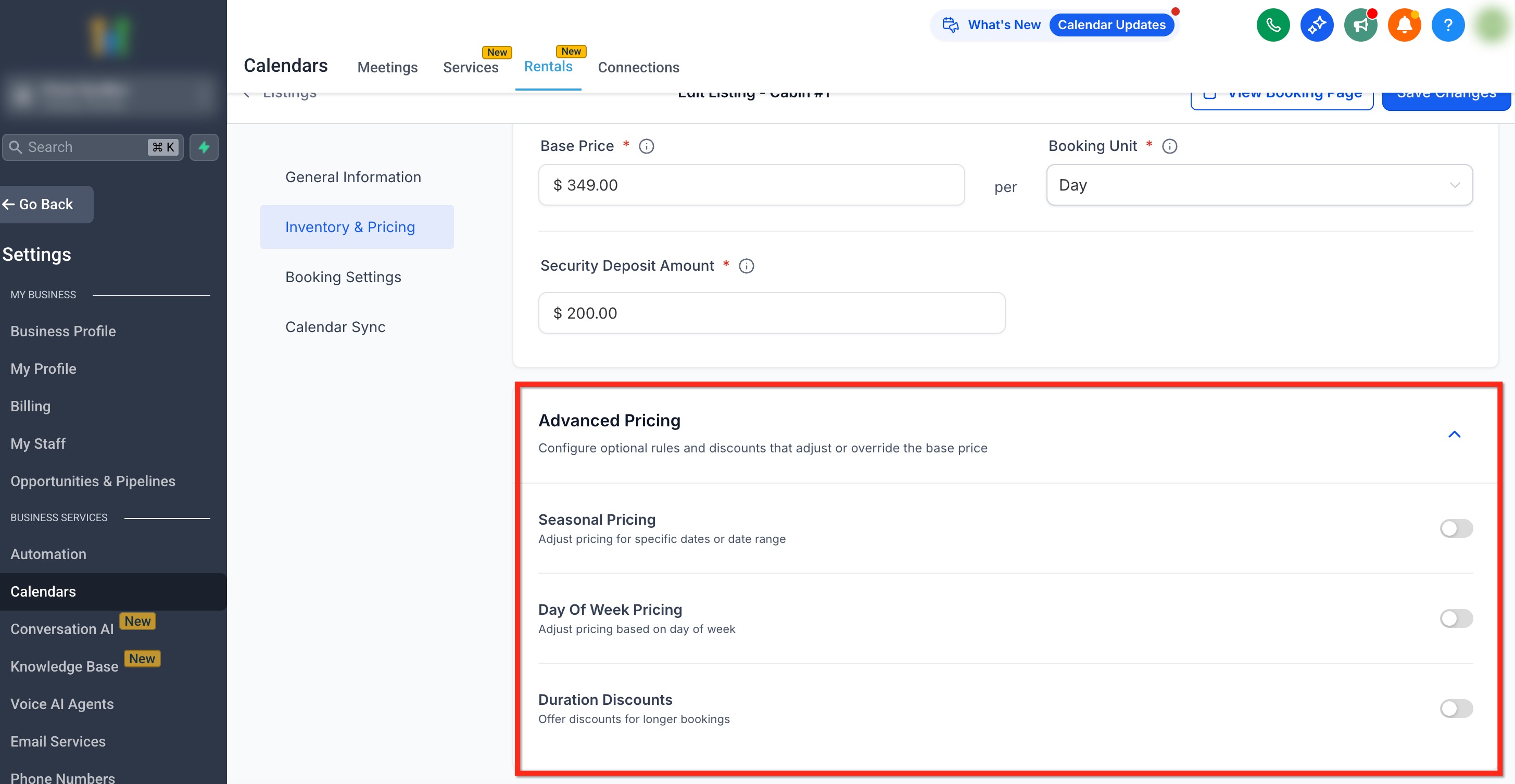Switch to the Services tab

point(471,68)
